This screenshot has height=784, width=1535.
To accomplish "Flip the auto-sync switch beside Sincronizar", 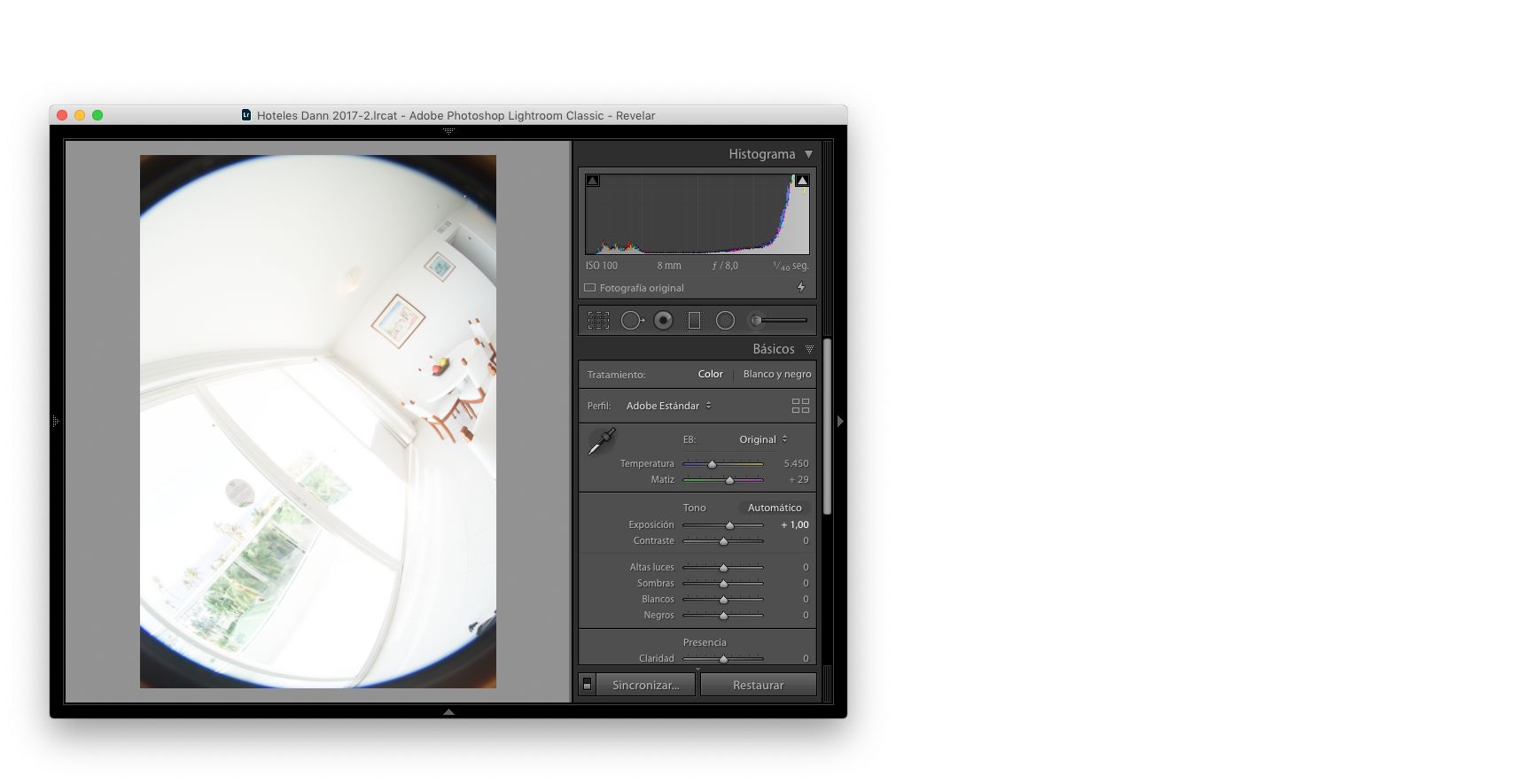I will (587, 685).
